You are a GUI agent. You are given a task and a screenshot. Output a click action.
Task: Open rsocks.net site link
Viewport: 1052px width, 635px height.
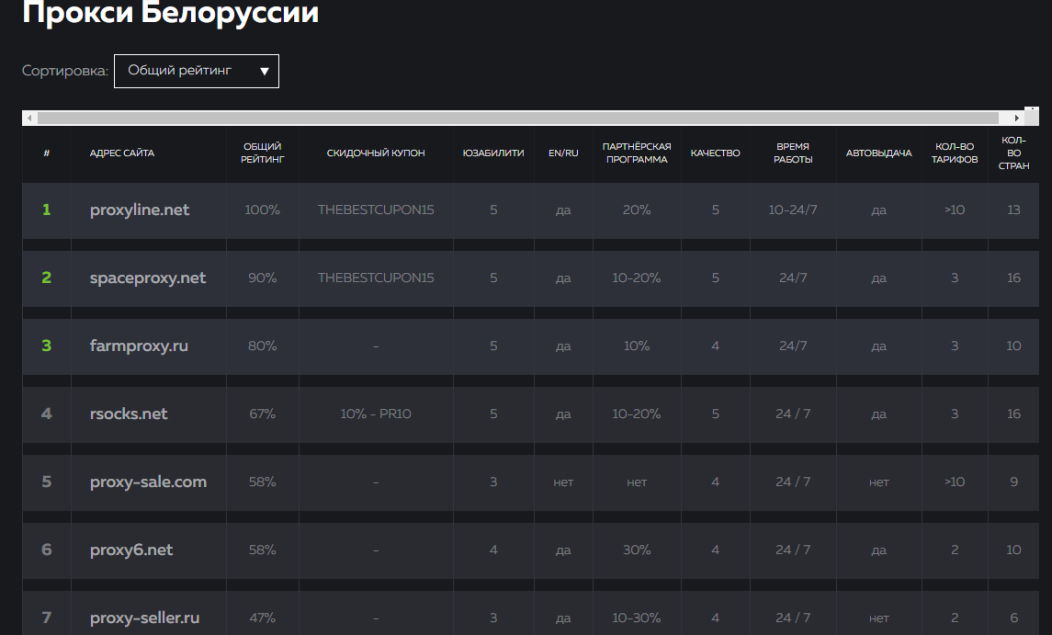pyautogui.click(x=129, y=414)
